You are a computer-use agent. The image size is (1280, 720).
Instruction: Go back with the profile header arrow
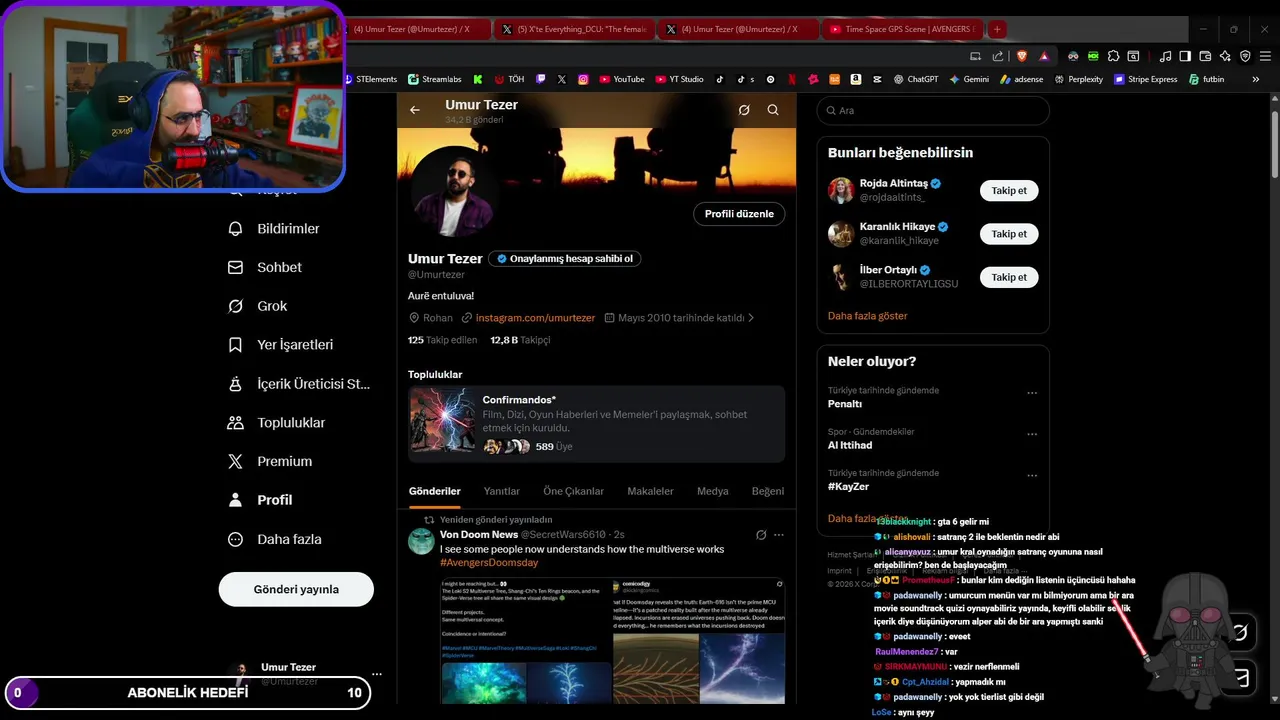click(x=415, y=110)
